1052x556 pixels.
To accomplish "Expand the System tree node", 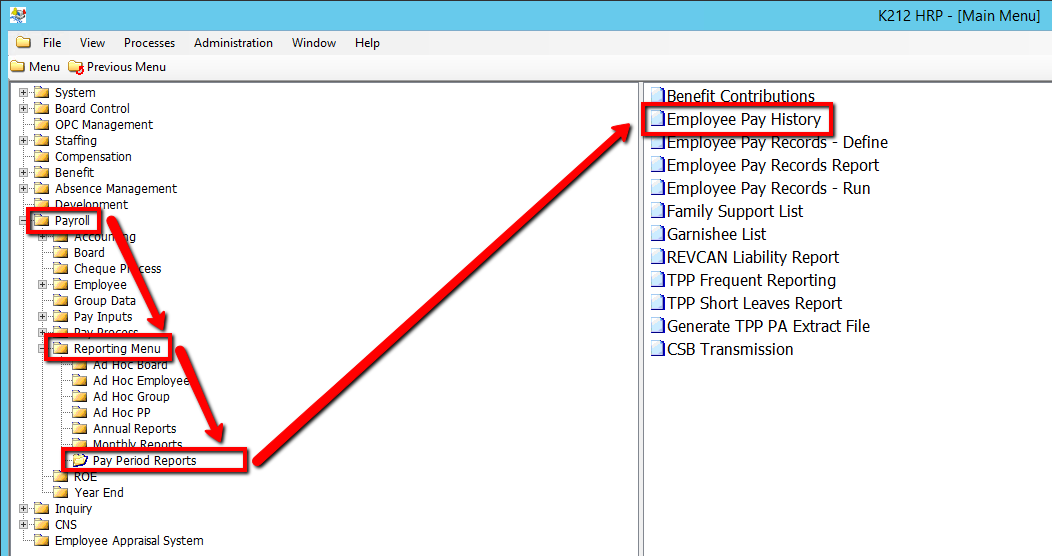I will 24,93.
